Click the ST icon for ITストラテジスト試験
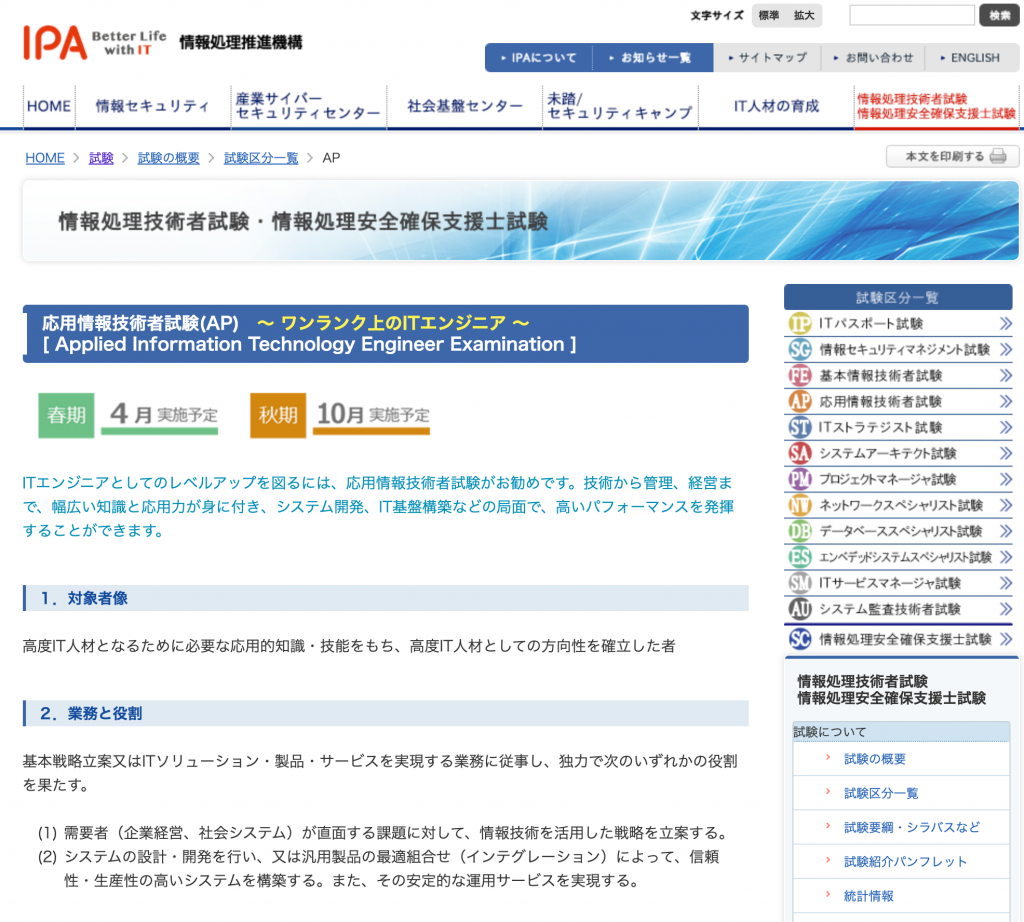The image size is (1024, 922). pyautogui.click(x=800, y=427)
